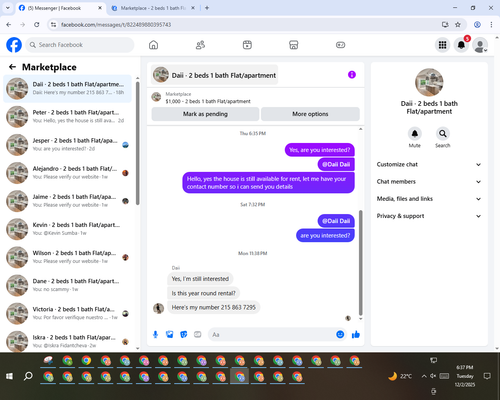This screenshot has width=500, height=400.
Task: Open Jaime conversation in chat list
Action: [68, 201]
